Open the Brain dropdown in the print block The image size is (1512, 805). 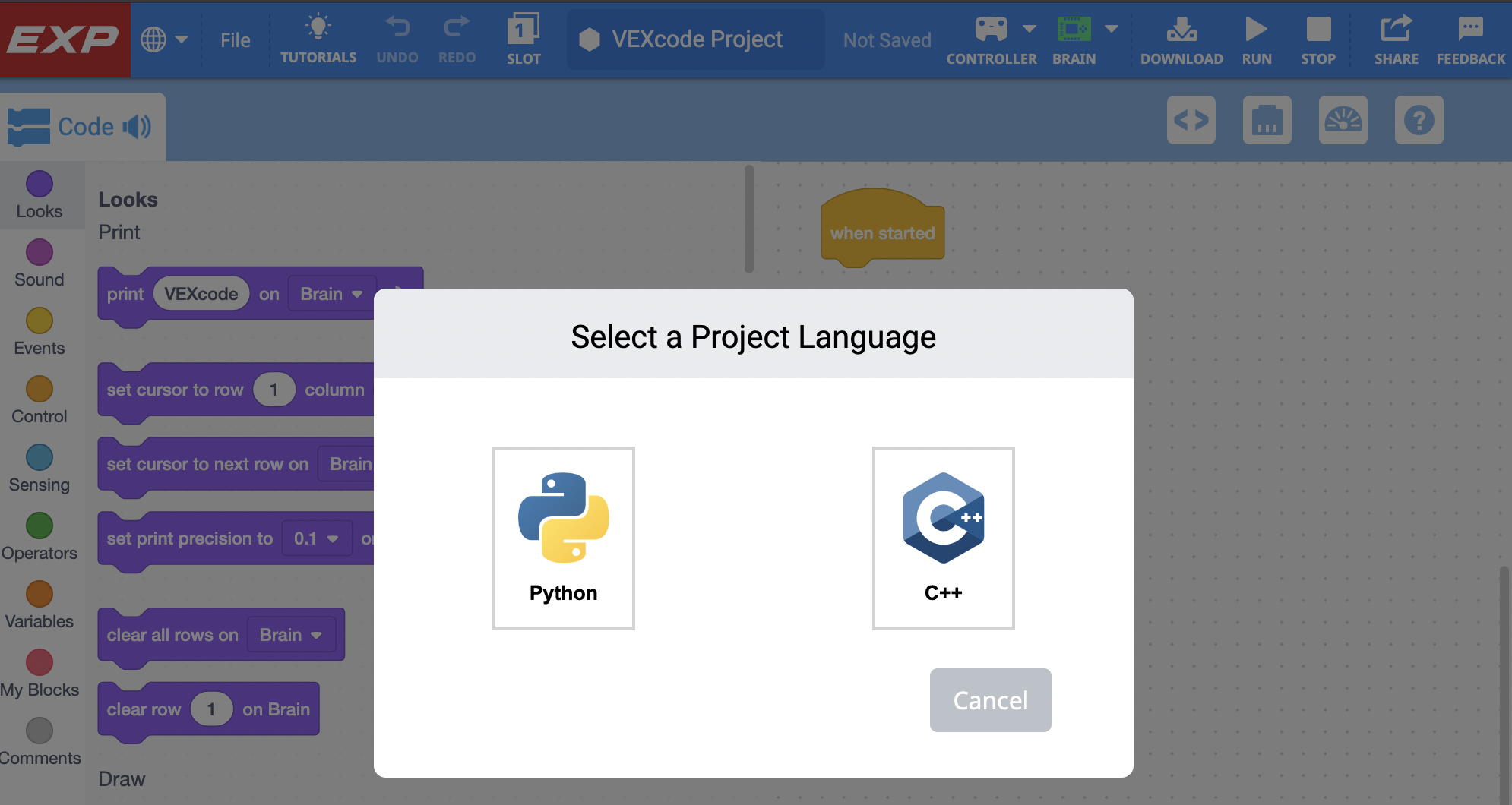pos(331,293)
